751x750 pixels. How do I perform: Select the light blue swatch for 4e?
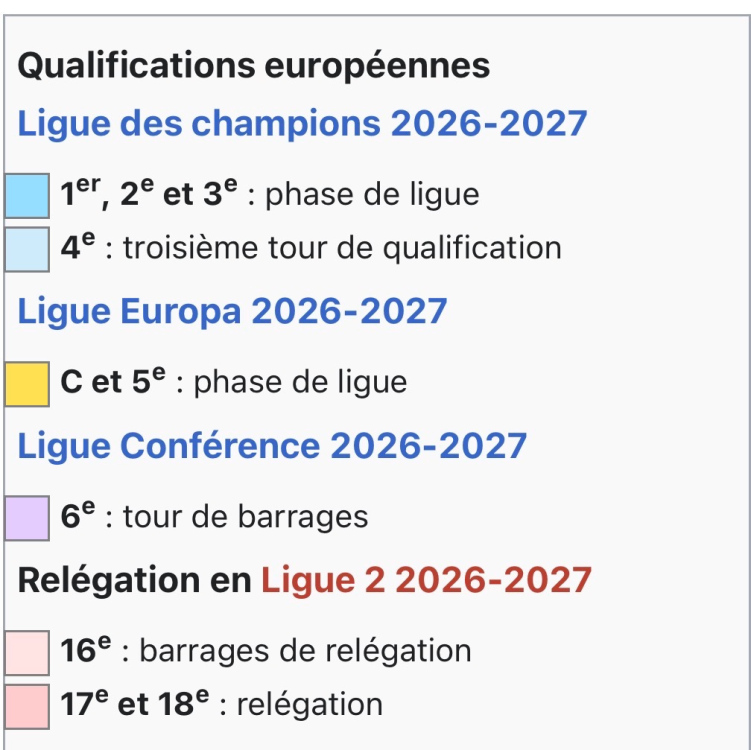pos(27,249)
